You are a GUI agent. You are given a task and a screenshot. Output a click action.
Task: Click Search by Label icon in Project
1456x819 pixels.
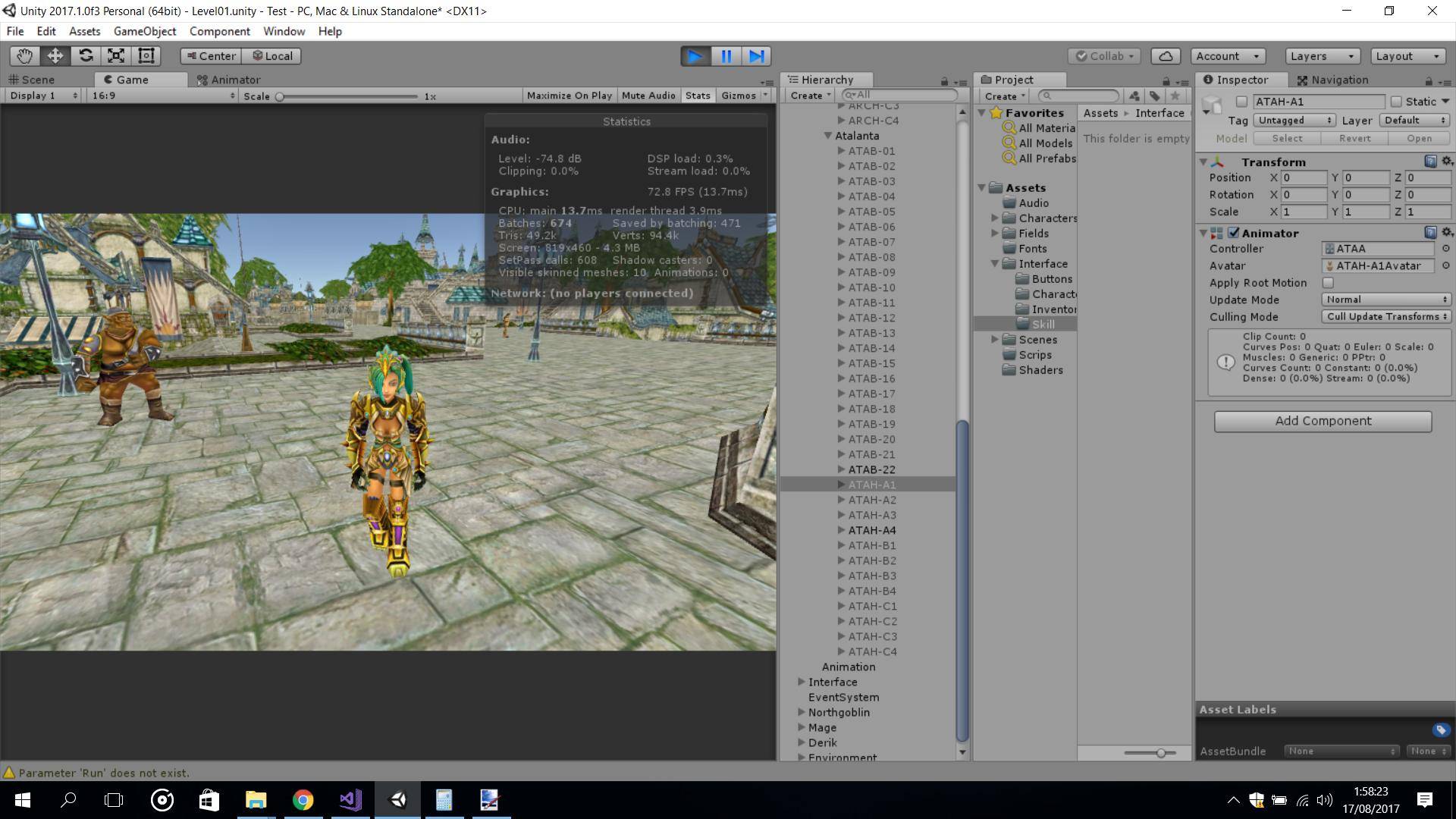click(x=1154, y=96)
